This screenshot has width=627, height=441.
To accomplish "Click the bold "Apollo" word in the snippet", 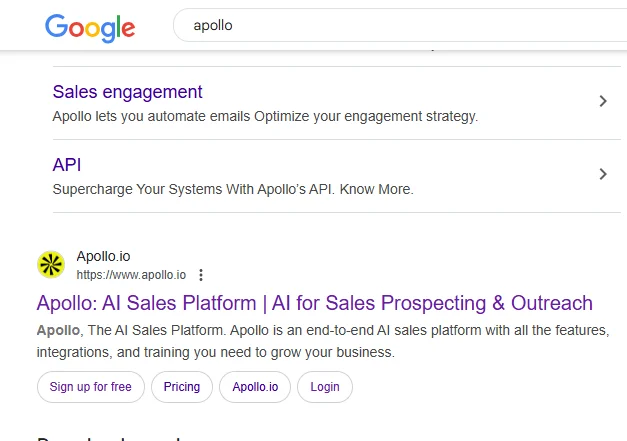I will [58, 329].
